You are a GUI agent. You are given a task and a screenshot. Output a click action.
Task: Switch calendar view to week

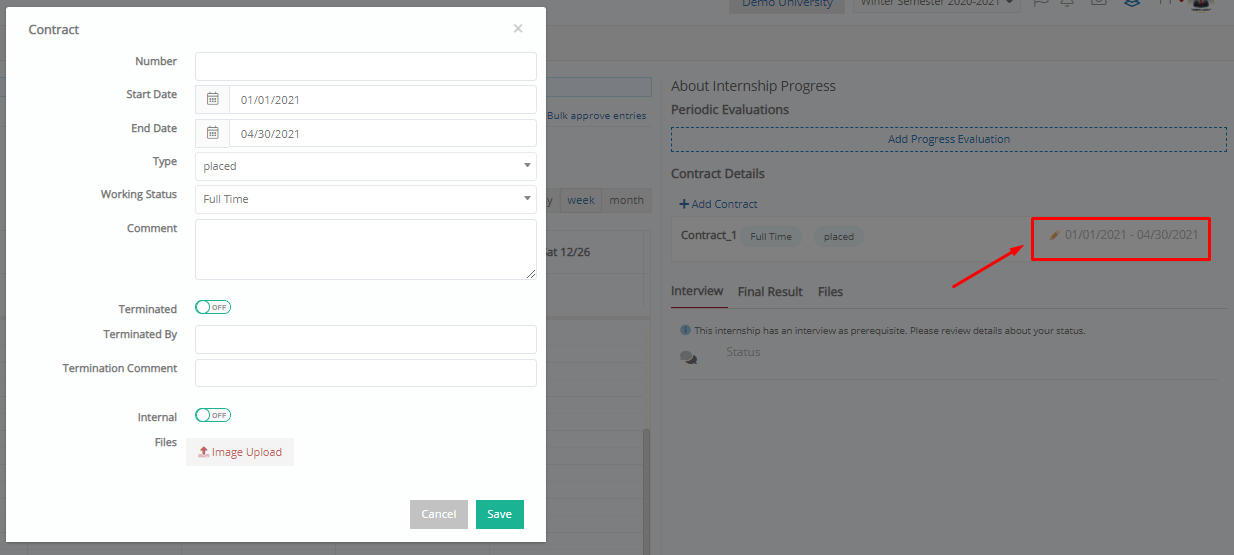point(581,200)
